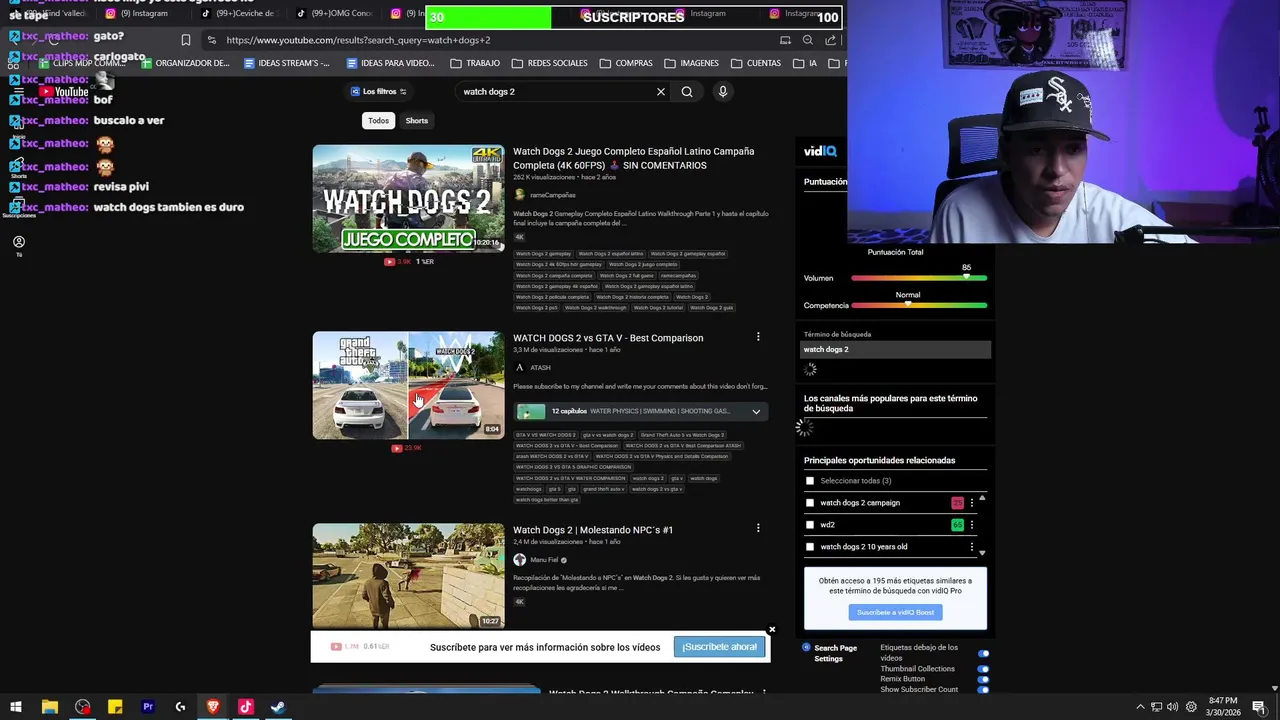The image size is (1280, 720).
Task: Open the Windows notification center
Action: click(1259, 707)
